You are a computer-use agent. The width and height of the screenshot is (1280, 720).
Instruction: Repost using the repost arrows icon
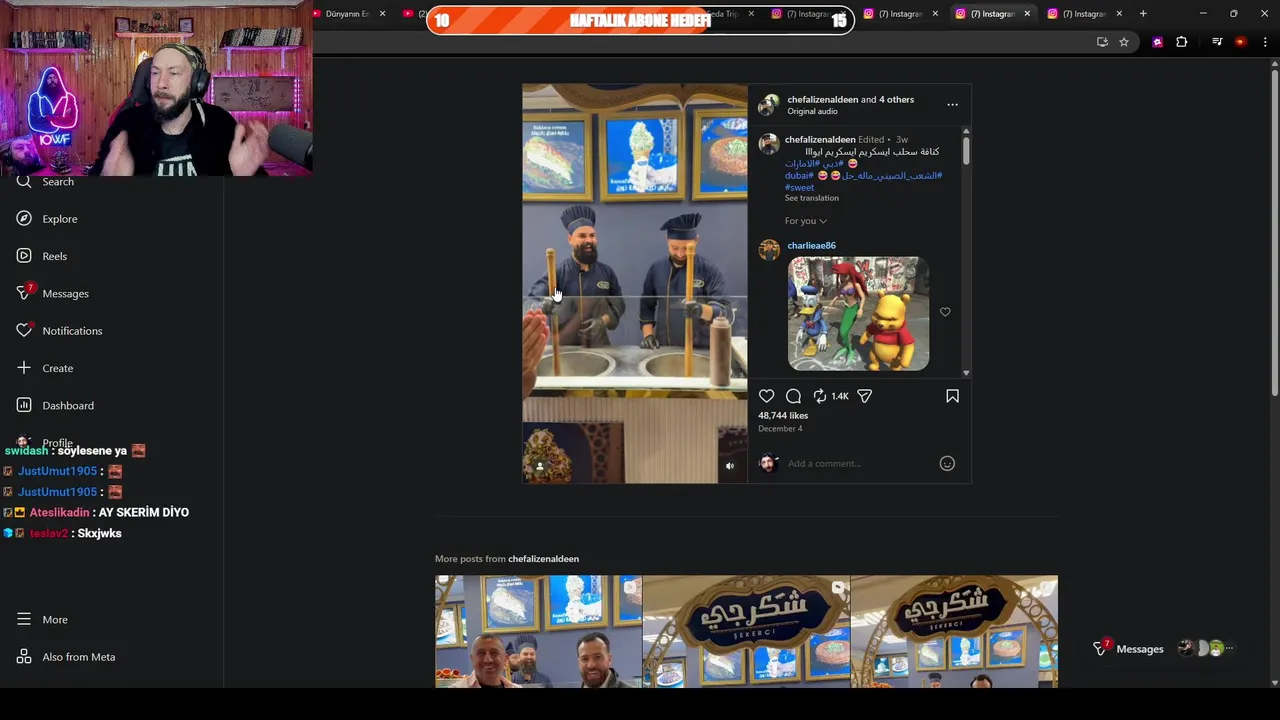pyautogui.click(x=820, y=396)
